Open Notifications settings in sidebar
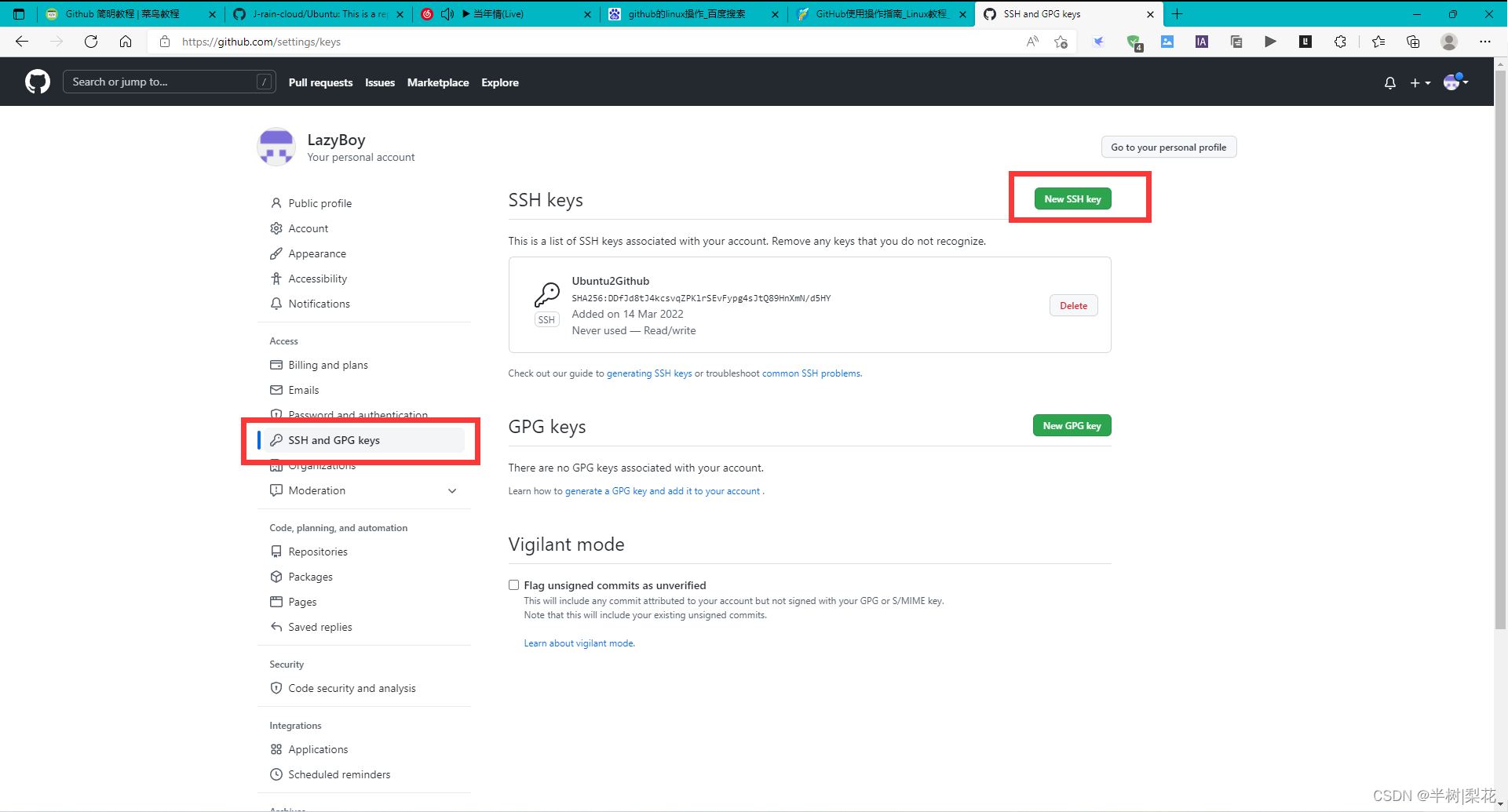This screenshot has height=812, width=1508. tap(319, 304)
